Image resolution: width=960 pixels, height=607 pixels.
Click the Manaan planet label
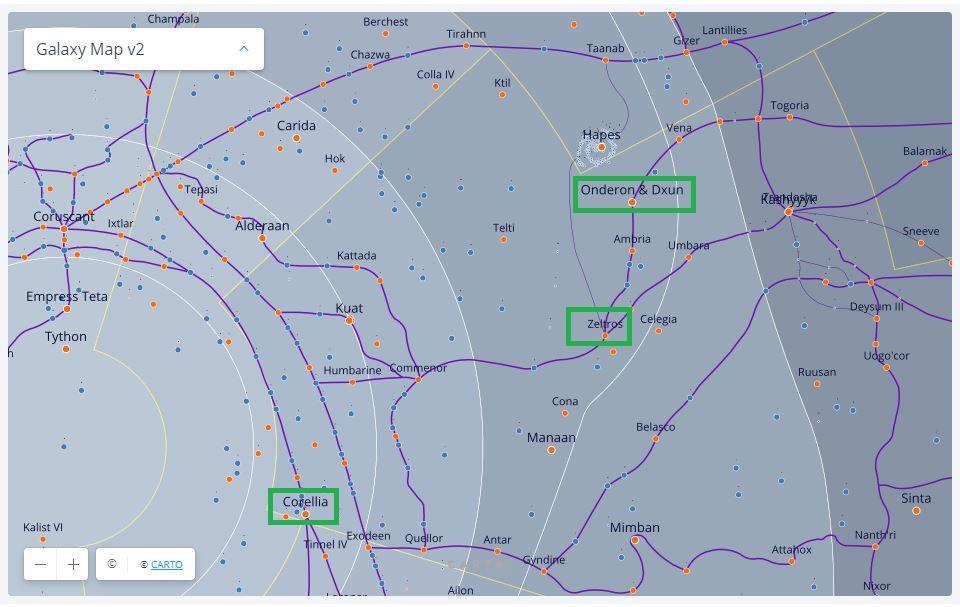[551, 437]
